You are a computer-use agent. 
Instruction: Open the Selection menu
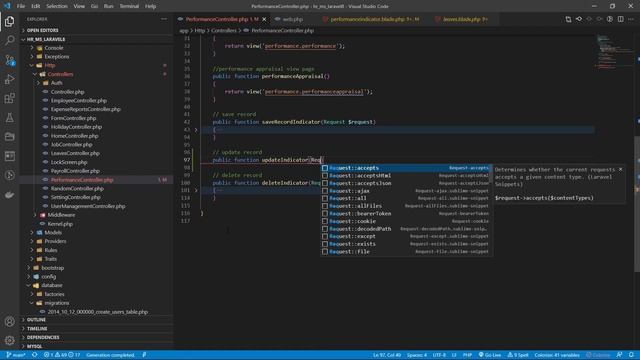click(57, 6)
